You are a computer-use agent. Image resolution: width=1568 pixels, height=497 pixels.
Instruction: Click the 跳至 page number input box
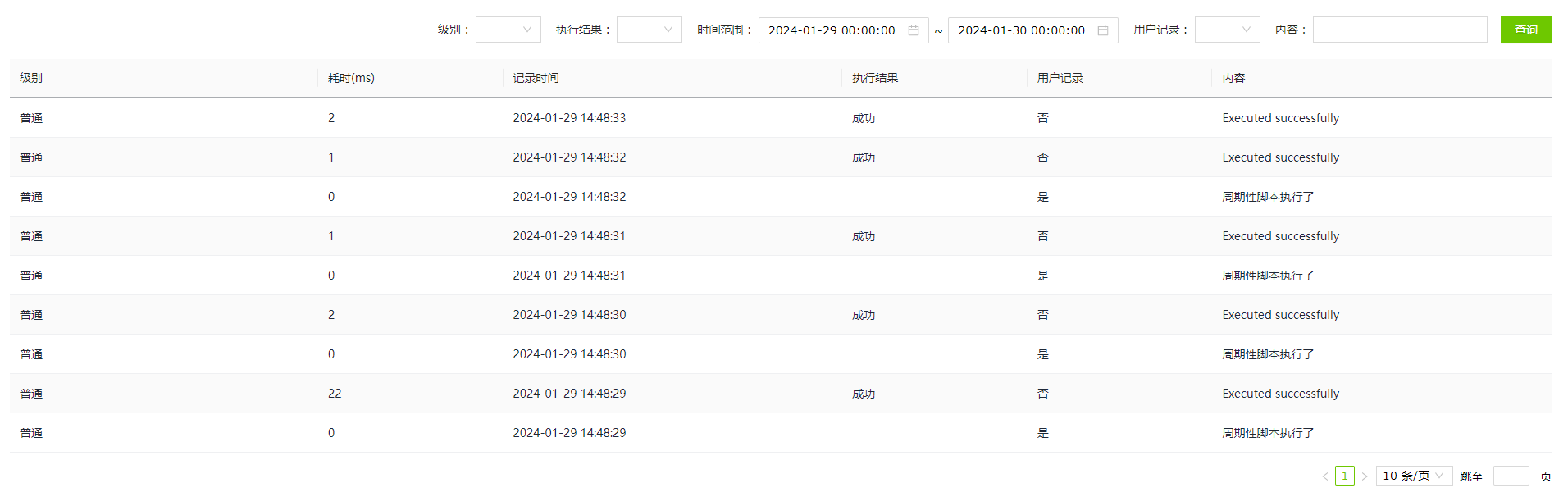pos(1511,476)
